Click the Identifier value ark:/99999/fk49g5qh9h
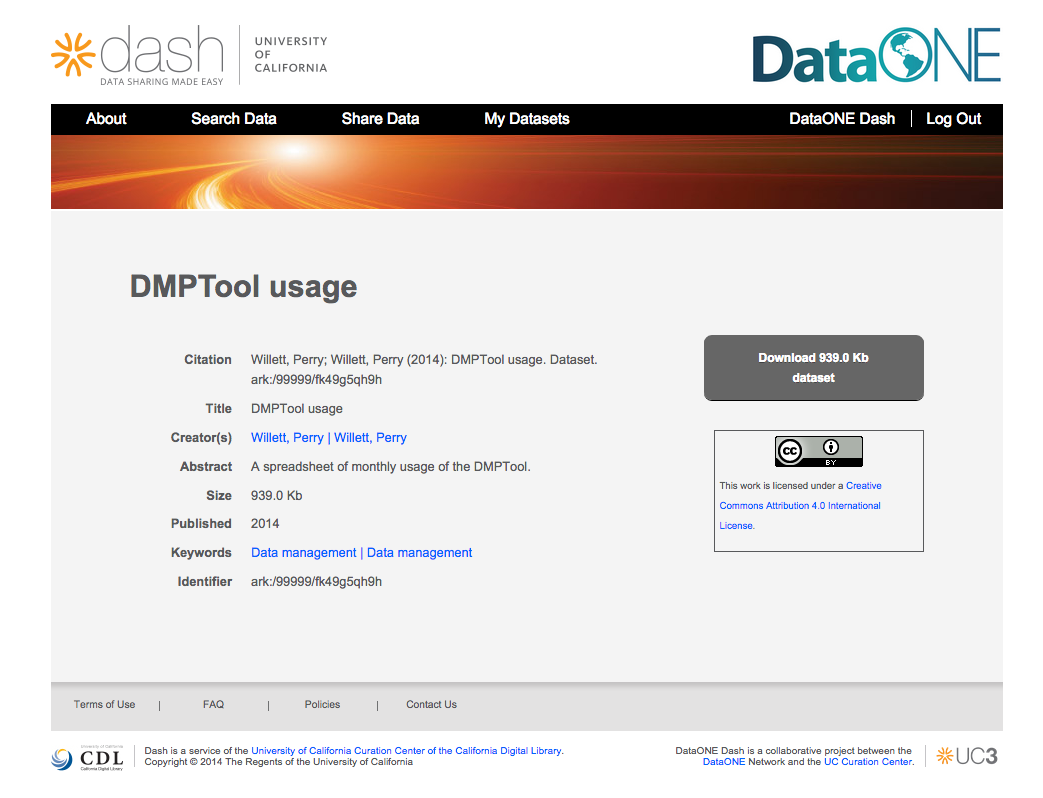Screen dimensions: 1043x798 pyautogui.click(x=317, y=582)
